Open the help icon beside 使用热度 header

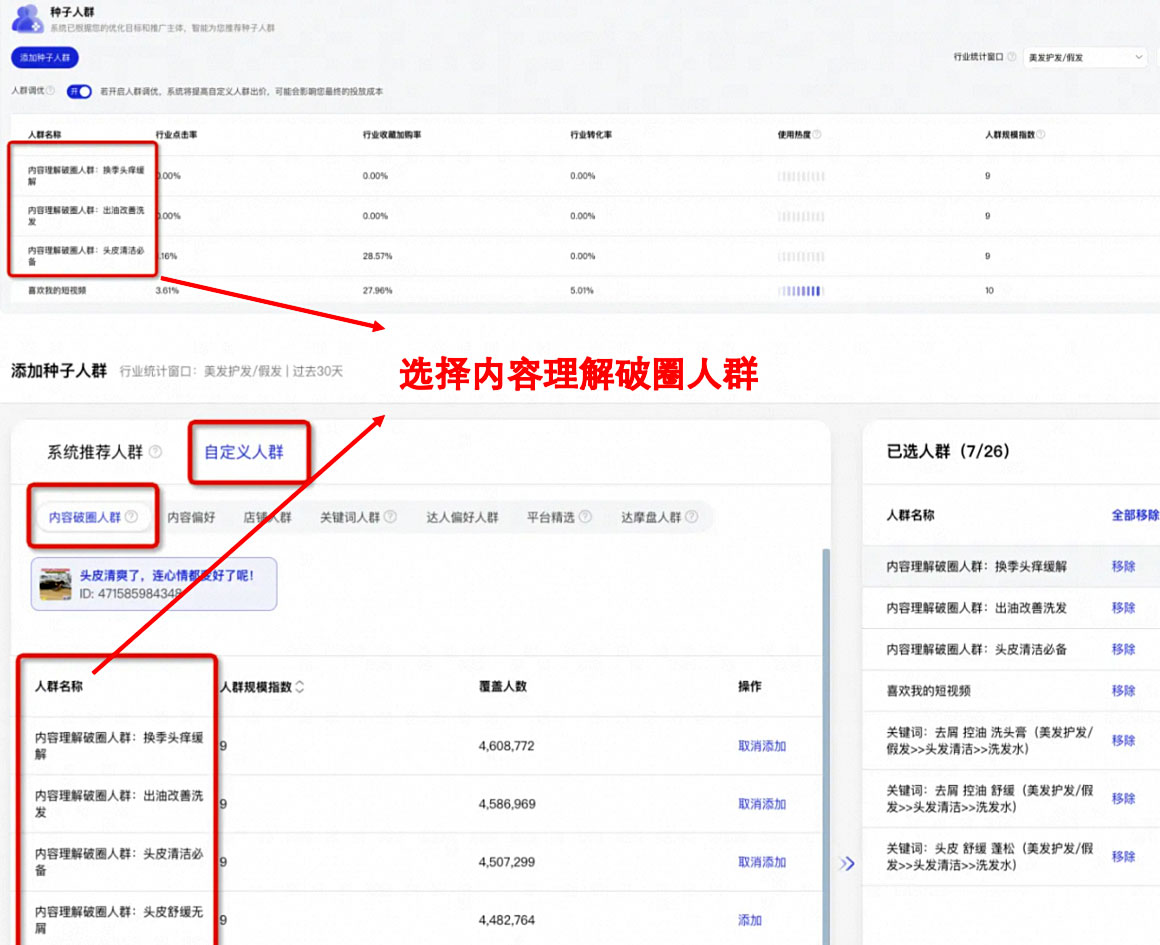click(817, 135)
